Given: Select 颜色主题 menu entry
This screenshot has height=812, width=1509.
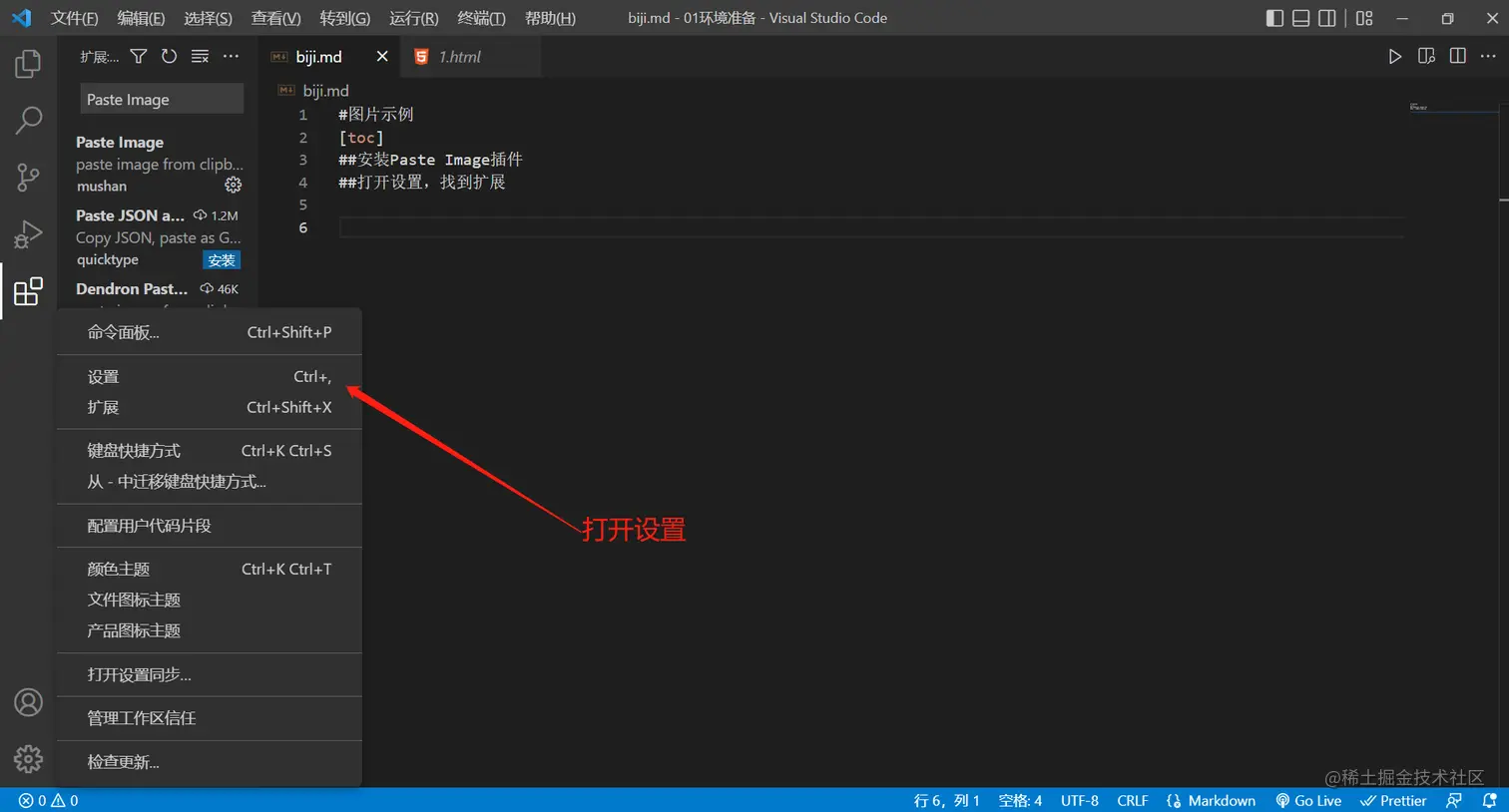Looking at the screenshot, I should point(210,569).
